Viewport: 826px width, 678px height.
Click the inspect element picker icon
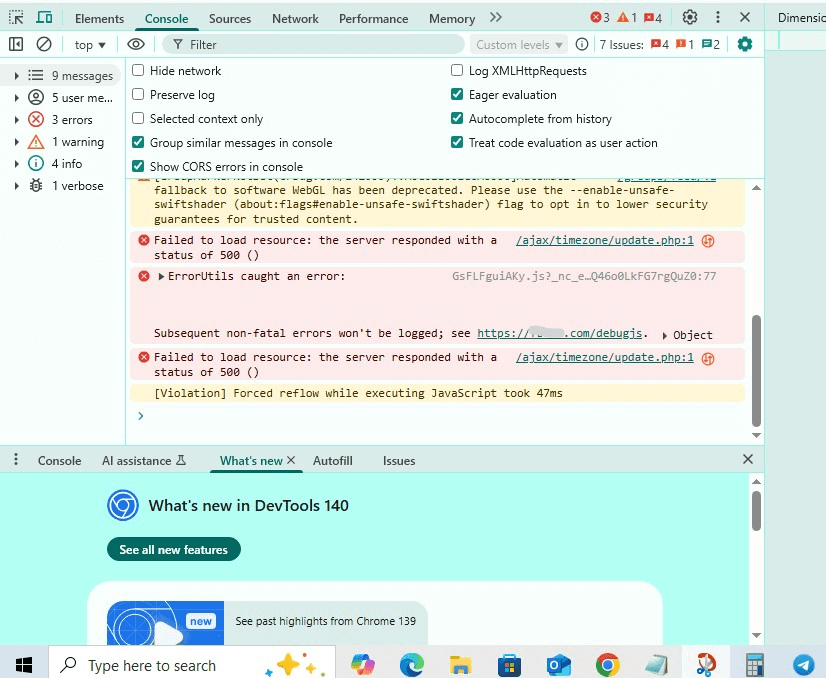click(x=16, y=18)
